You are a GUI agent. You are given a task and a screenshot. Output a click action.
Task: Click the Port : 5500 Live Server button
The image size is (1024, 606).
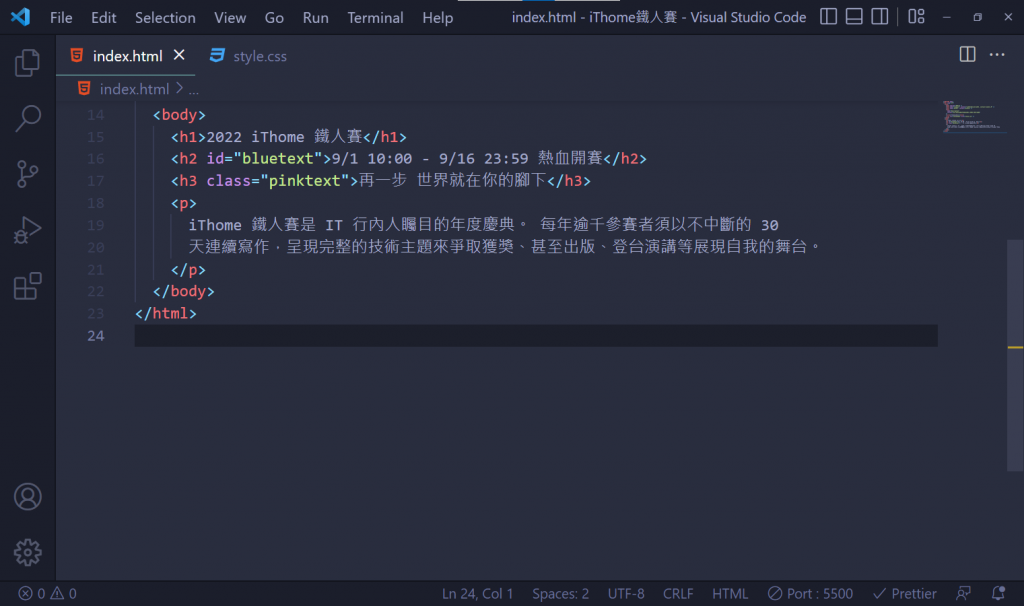coord(810,594)
